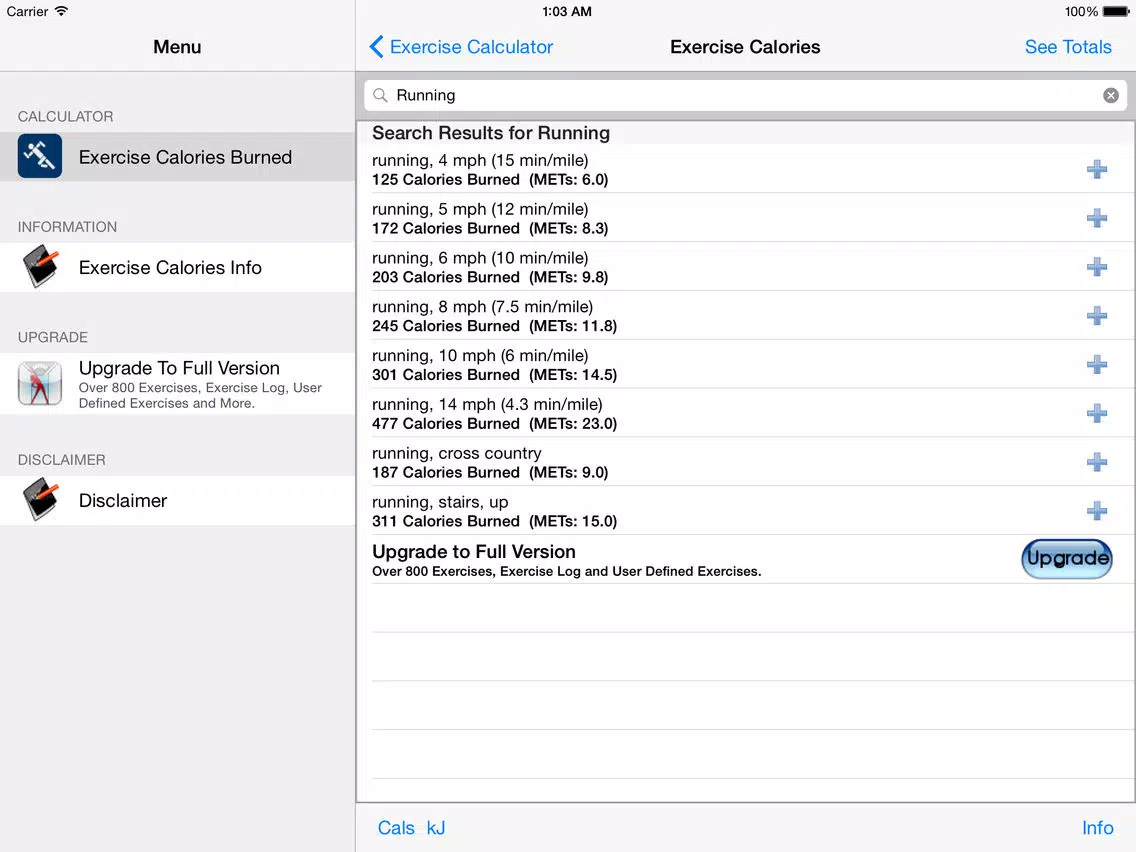
Task: Tap the battery indicator icon
Action: click(1116, 12)
